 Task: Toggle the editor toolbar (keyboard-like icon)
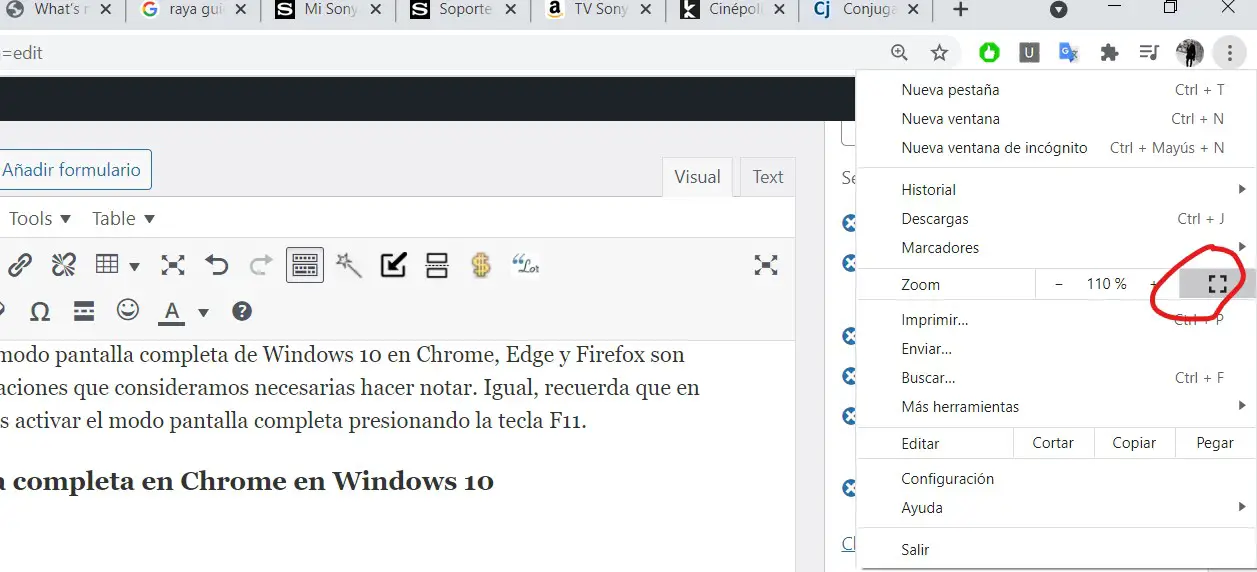(x=305, y=265)
